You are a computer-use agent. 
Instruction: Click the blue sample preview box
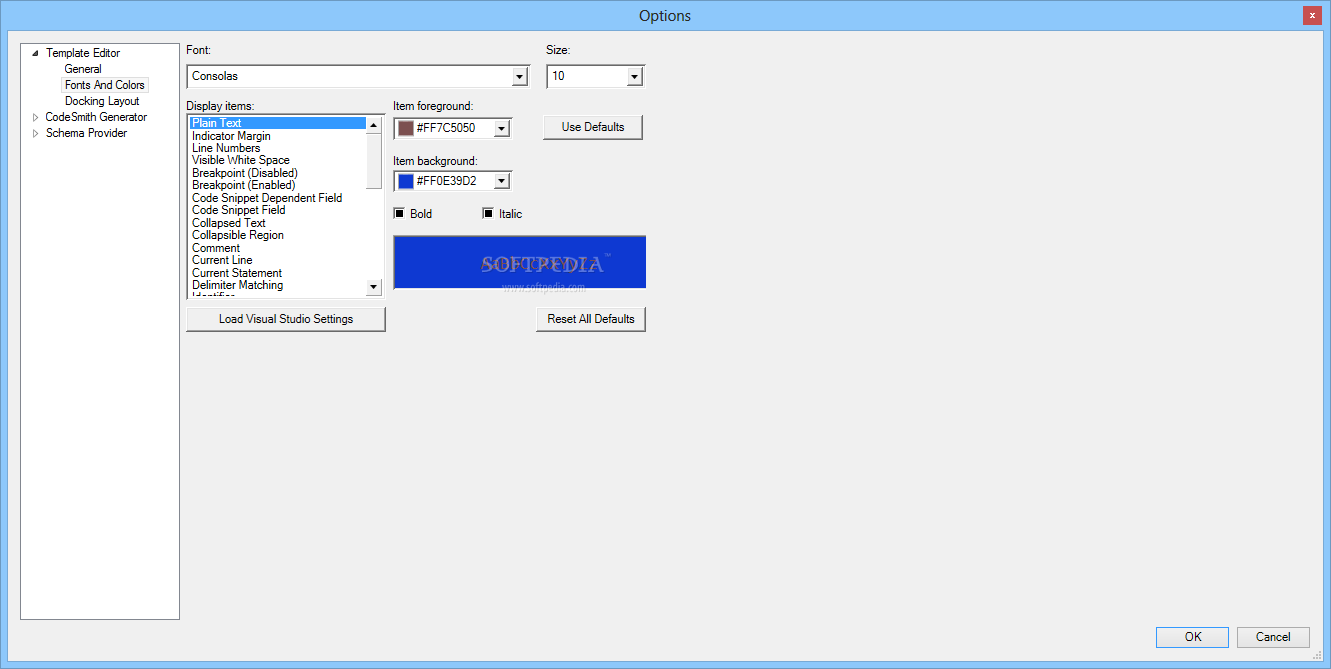520,262
